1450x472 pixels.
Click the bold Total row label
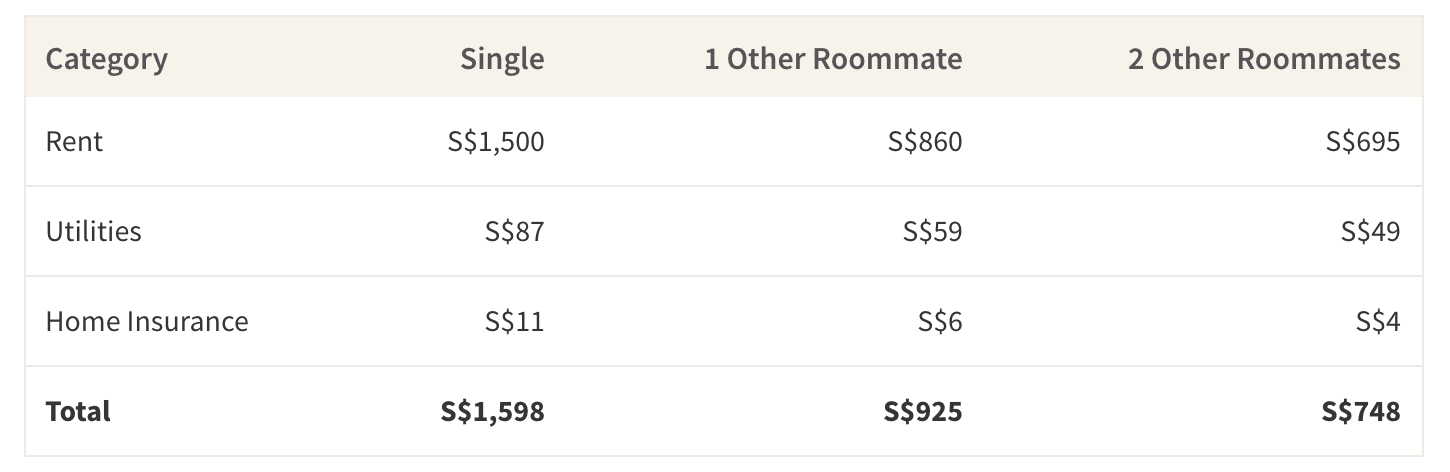click(78, 411)
